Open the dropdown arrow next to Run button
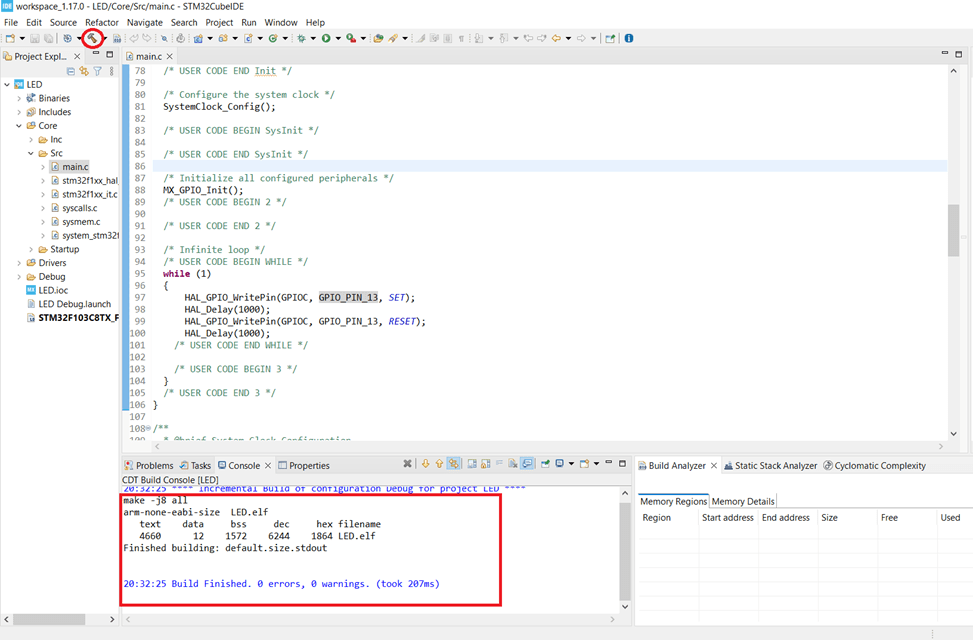Screen dimensions: 973x640 337,38
